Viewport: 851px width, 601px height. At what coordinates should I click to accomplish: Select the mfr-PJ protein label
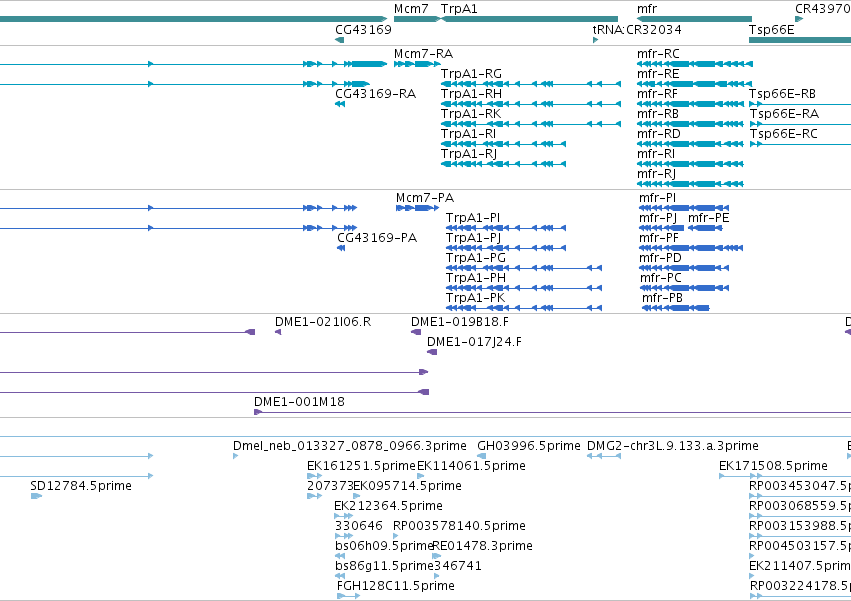tap(658, 218)
